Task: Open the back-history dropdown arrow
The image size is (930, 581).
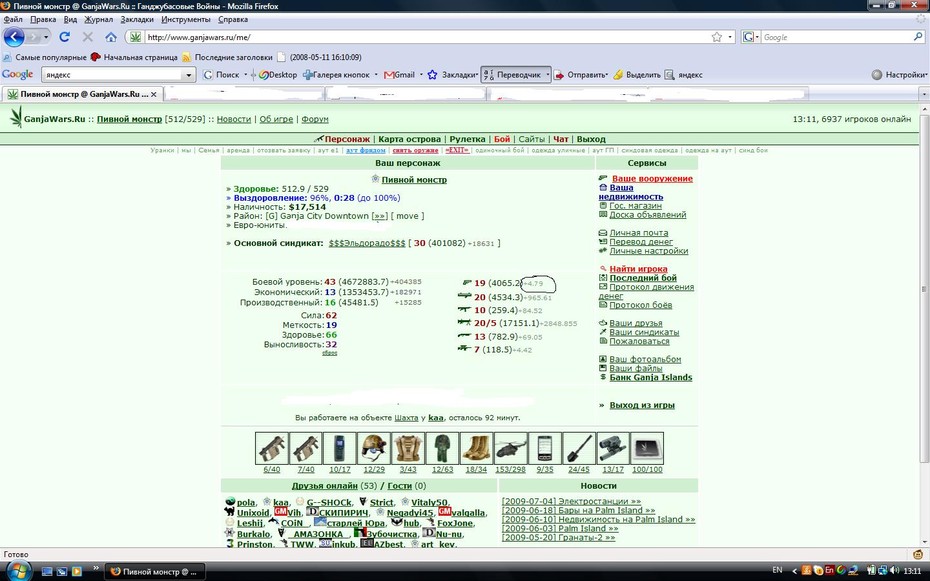Action: click(x=46, y=37)
